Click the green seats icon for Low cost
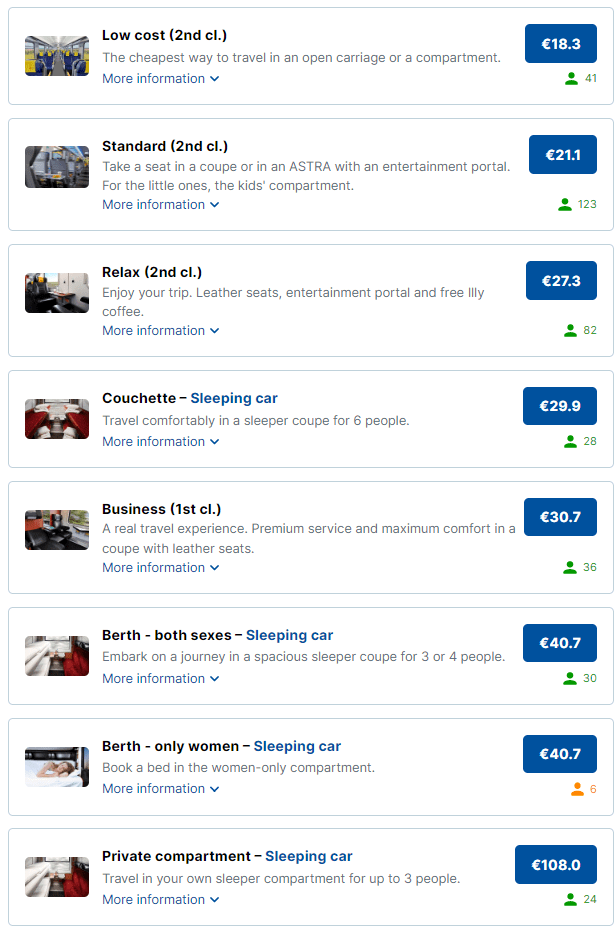 571,79
